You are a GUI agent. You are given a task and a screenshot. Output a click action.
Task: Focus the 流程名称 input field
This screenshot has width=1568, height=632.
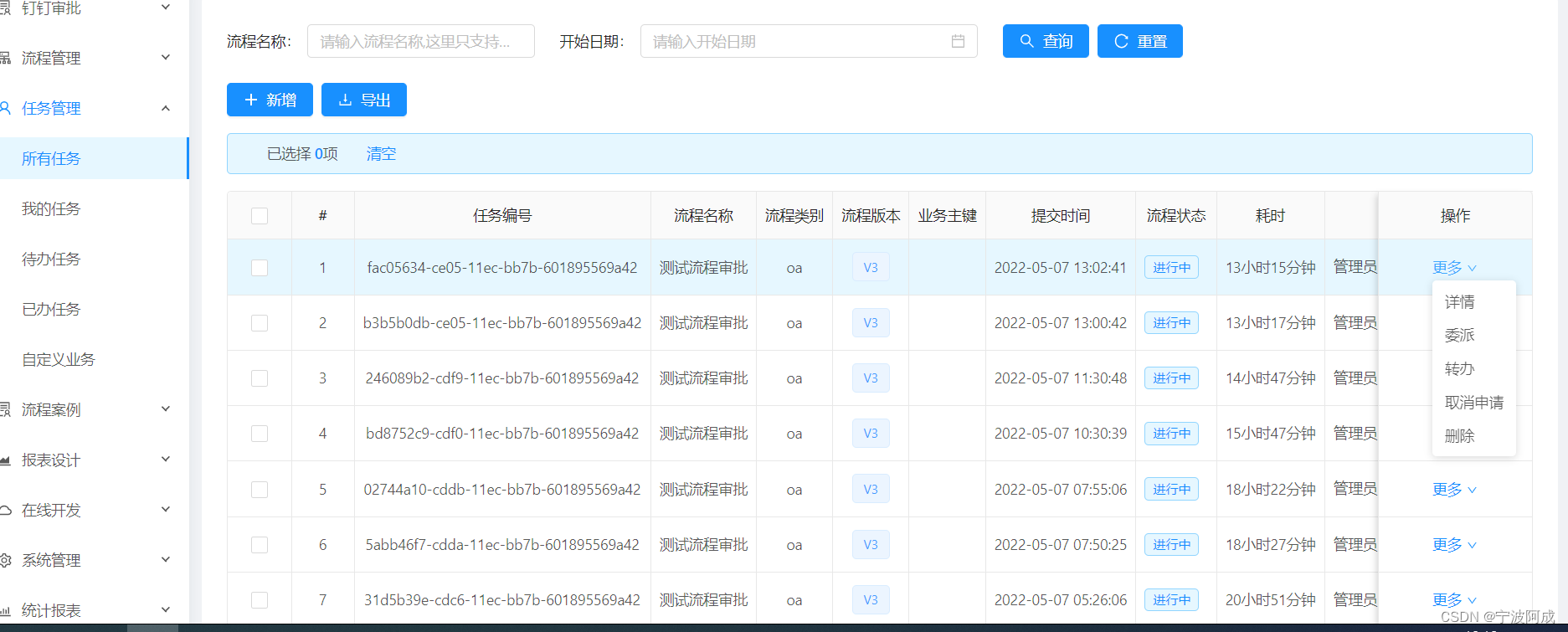(421, 41)
